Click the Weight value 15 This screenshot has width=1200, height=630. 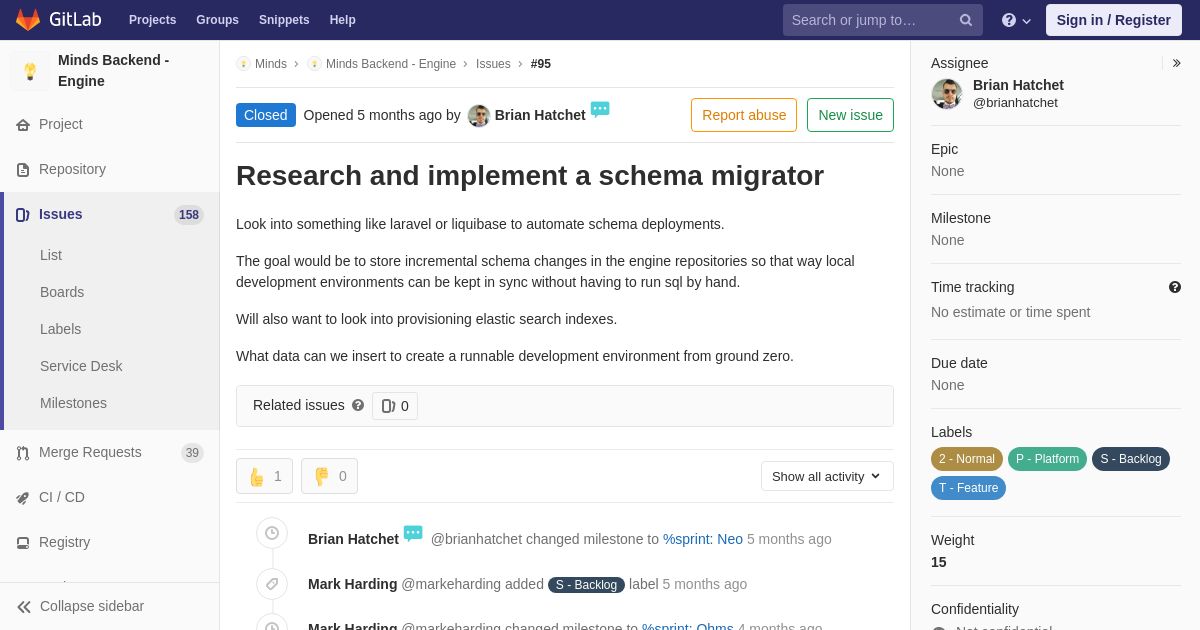pyautogui.click(x=939, y=562)
